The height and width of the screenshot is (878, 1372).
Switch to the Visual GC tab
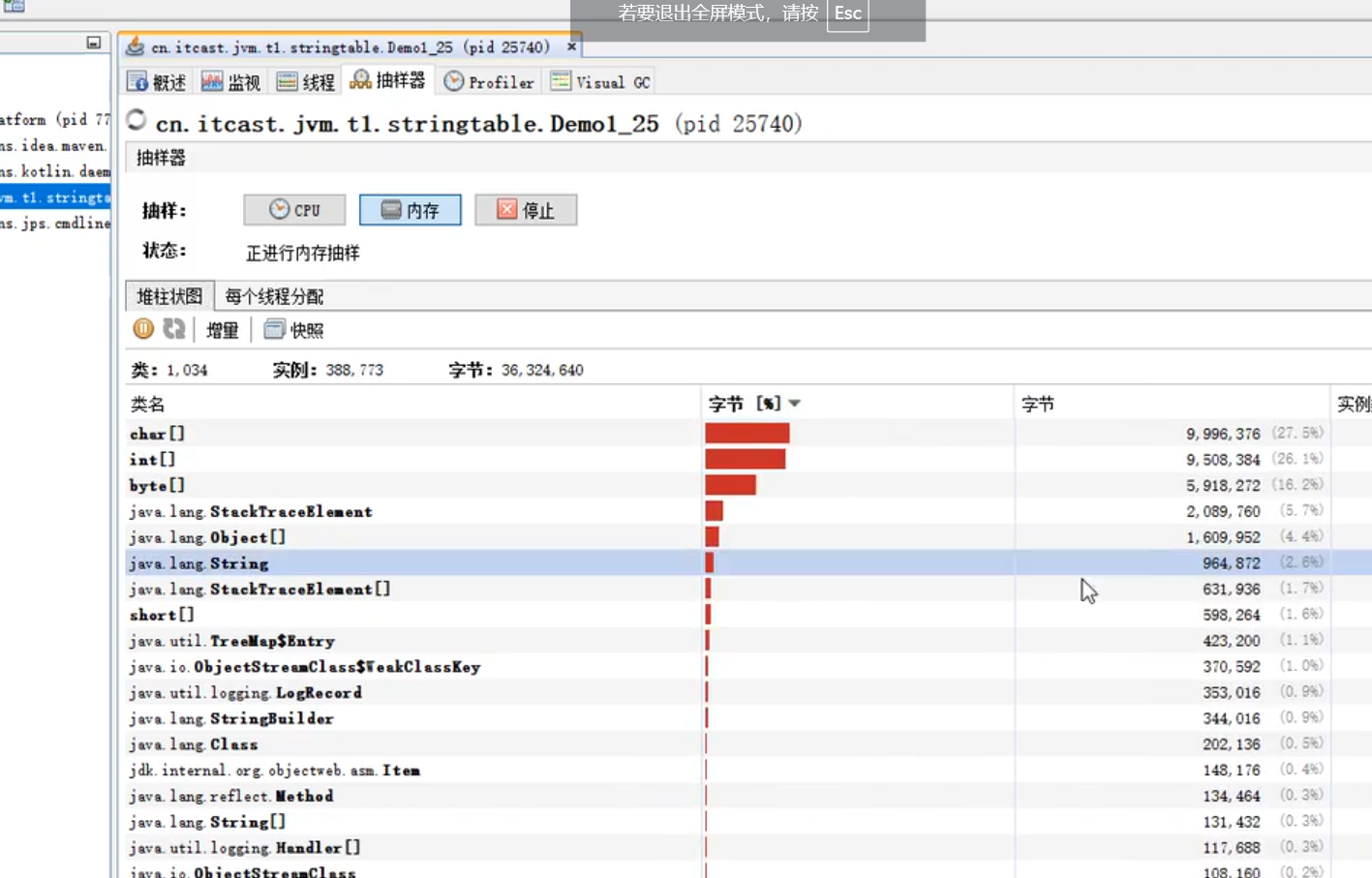click(600, 82)
